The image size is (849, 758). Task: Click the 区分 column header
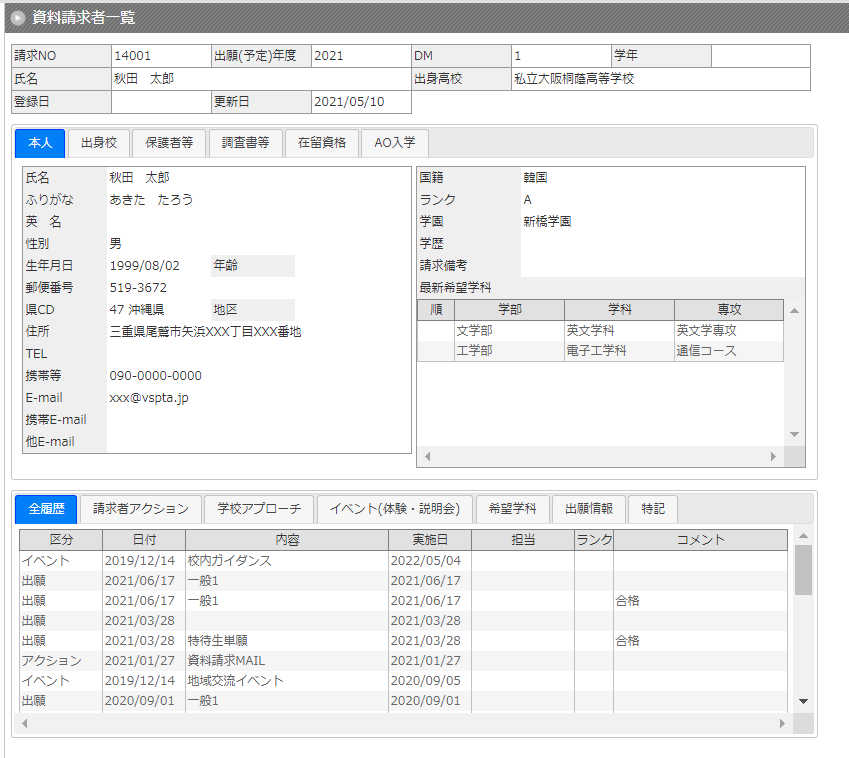point(61,540)
